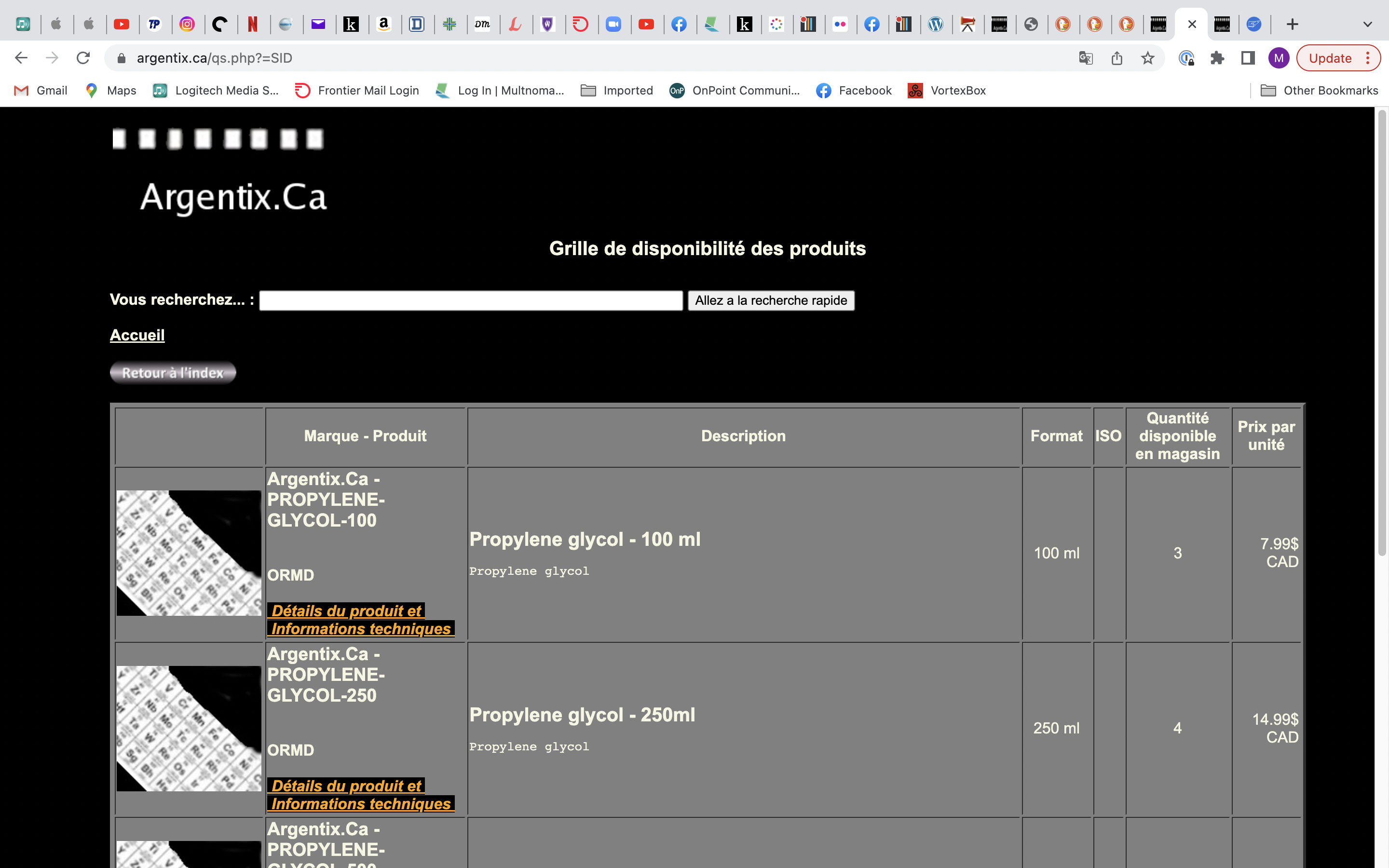The image size is (1389, 868).
Task: Click the PROPYLENE-GLYCOL-100 product thumbnail
Action: tap(189, 553)
